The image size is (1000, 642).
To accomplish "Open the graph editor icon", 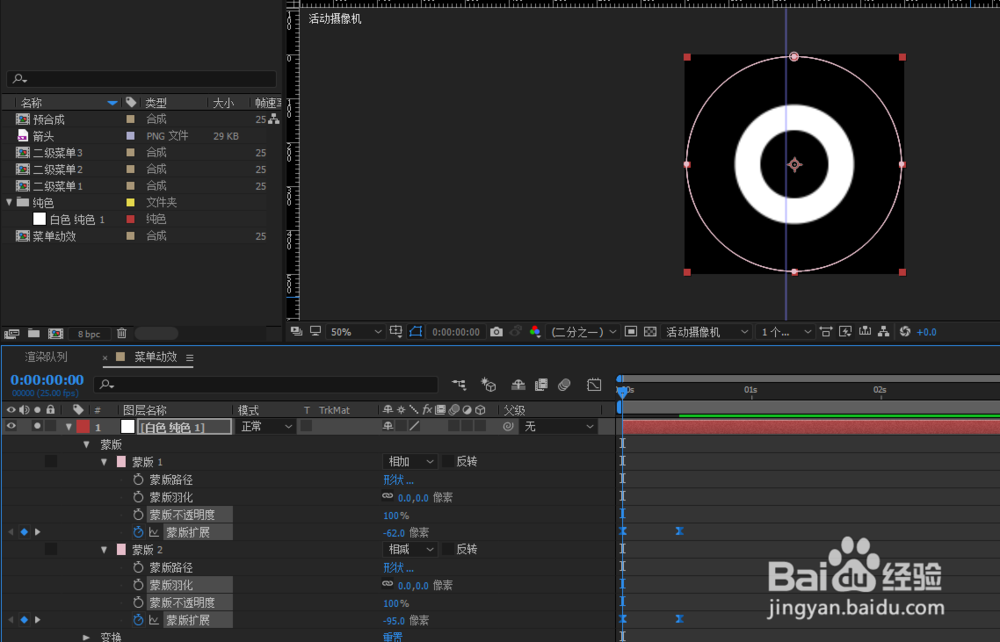I will 594,384.
